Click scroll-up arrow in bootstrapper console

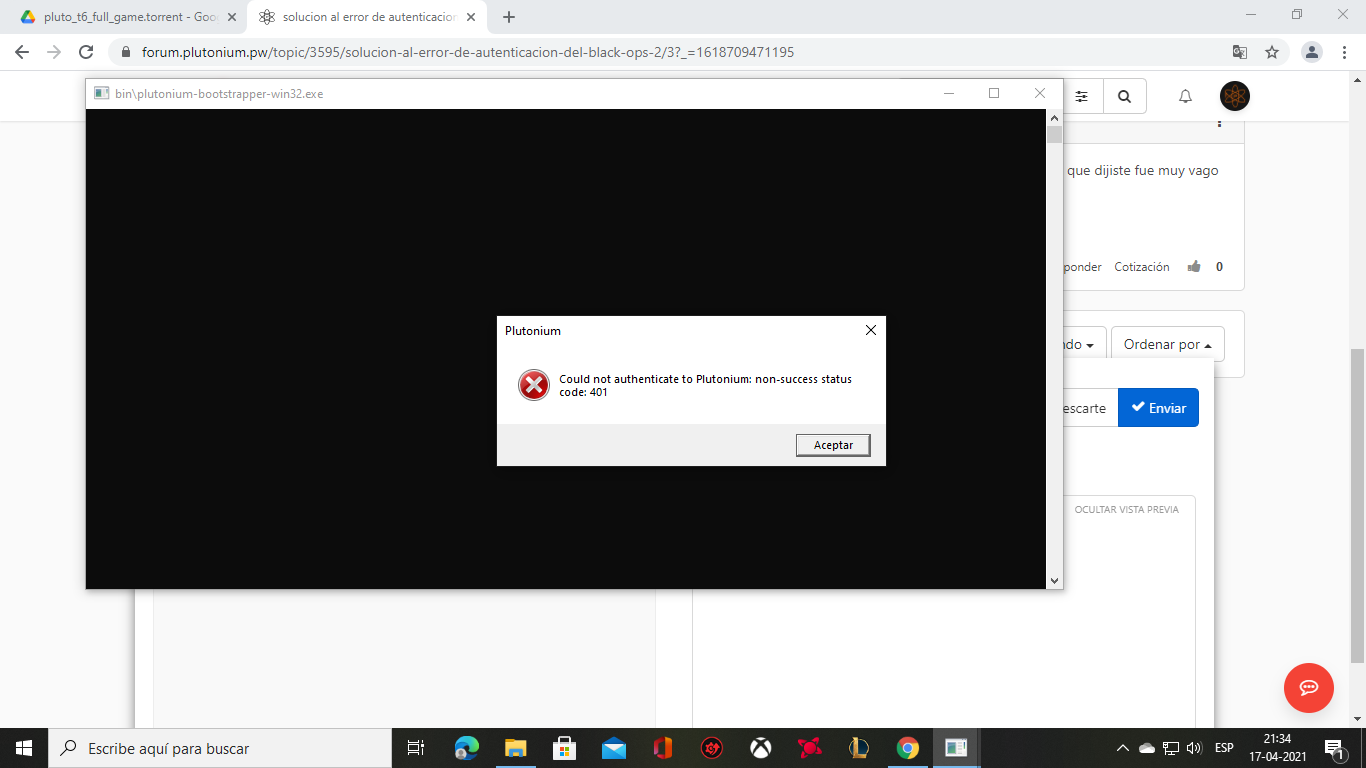[1054, 118]
